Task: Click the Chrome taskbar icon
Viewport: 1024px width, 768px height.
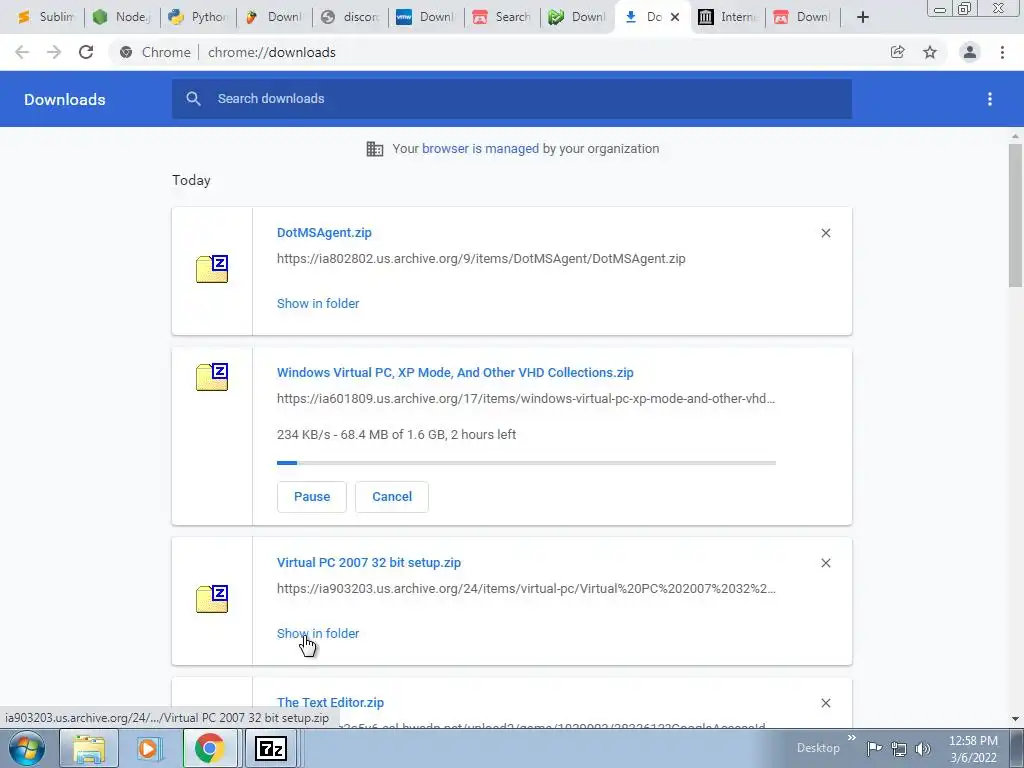Action: 209,748
